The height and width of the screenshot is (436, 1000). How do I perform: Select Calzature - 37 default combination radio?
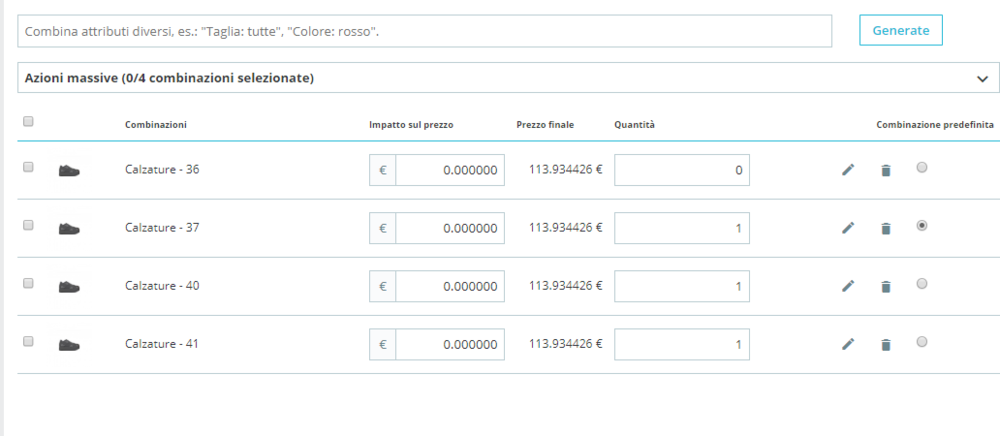922,225
